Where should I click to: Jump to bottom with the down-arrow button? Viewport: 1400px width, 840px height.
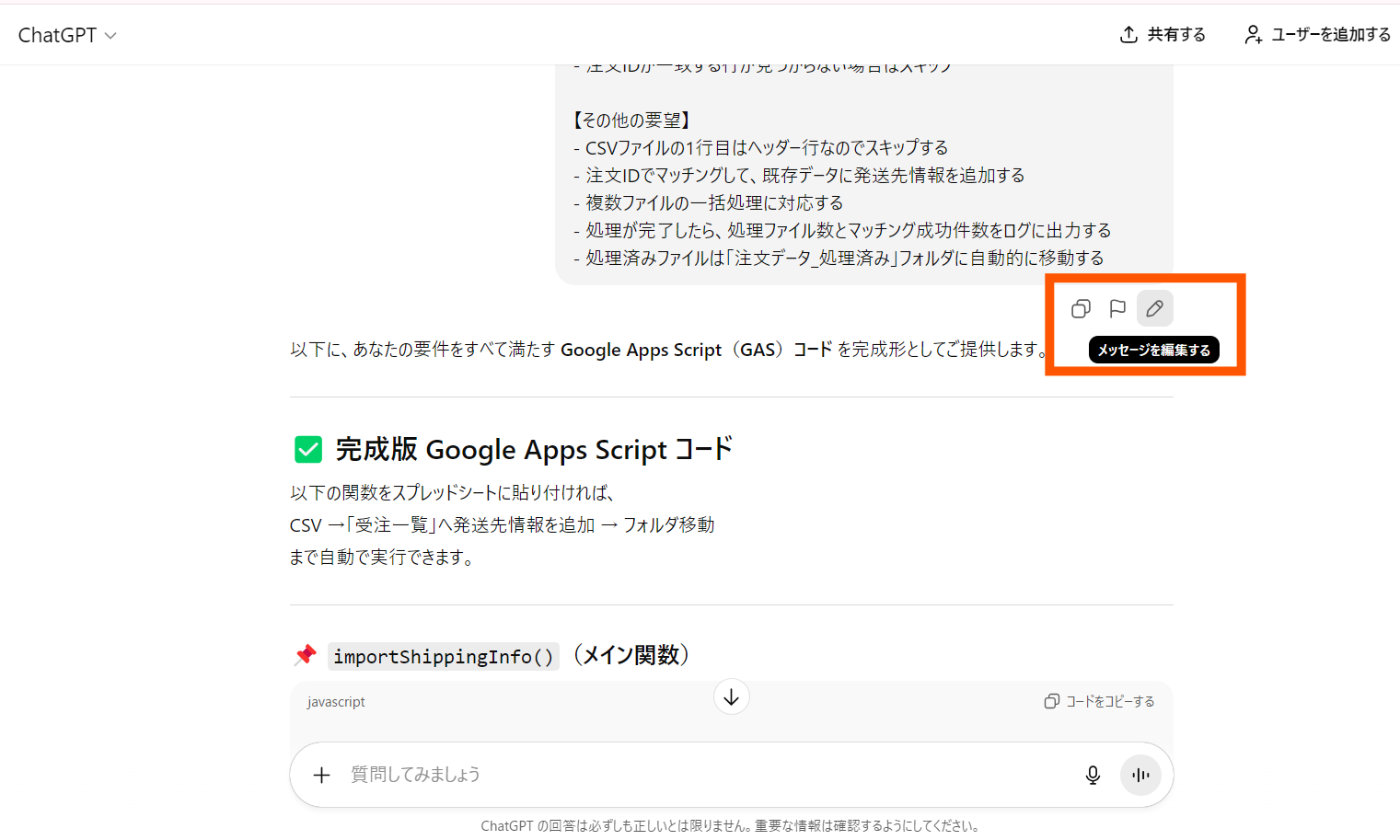(731, 697)
